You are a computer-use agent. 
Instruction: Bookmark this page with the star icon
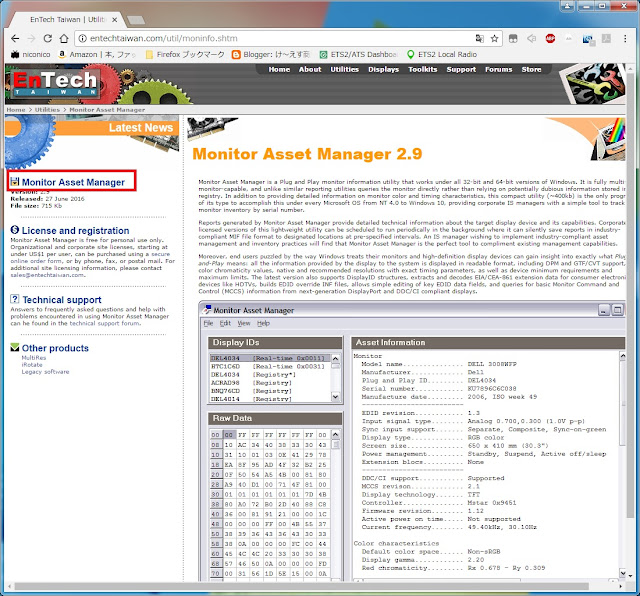coord(494,38)
